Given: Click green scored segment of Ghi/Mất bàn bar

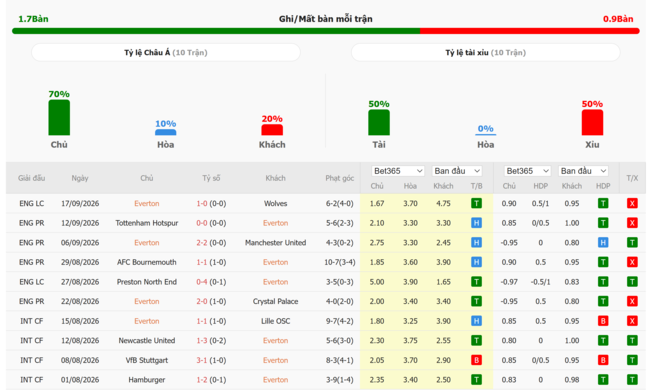Looking at the screenshot, I should coord(216,31).
